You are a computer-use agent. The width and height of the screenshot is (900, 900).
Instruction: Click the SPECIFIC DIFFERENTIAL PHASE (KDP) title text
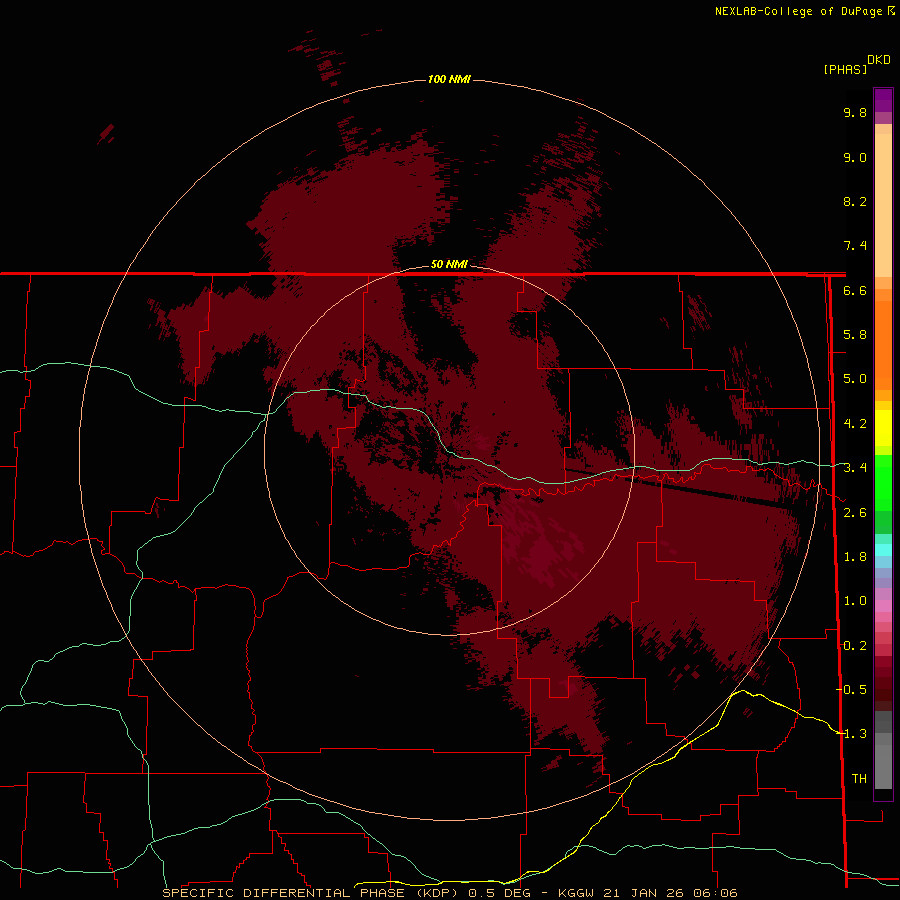coord(310,893)
